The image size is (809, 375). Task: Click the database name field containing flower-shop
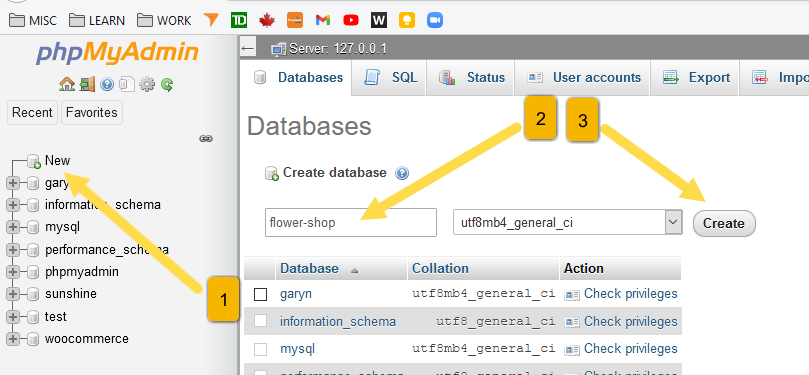[351, 222]
